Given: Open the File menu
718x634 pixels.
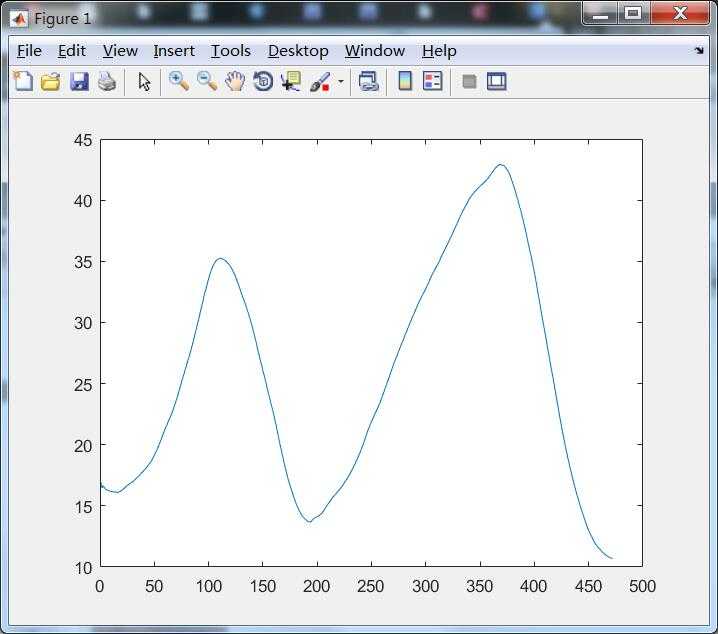Looking at the screenshot, I should click(x=29, y=51).
